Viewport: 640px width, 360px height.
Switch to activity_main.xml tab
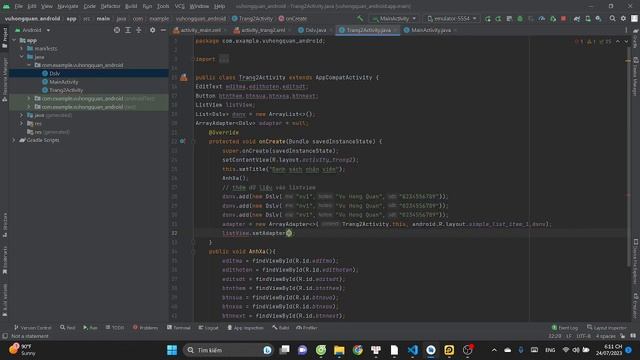click(197, 30)
